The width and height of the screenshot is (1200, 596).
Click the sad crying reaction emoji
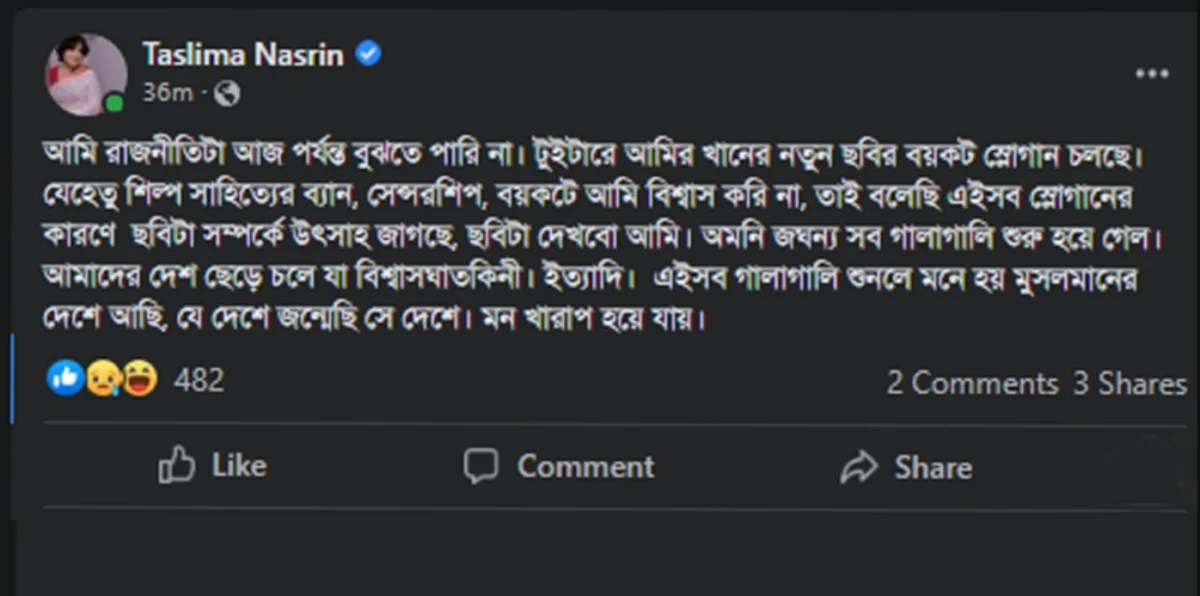pos(103,379)
